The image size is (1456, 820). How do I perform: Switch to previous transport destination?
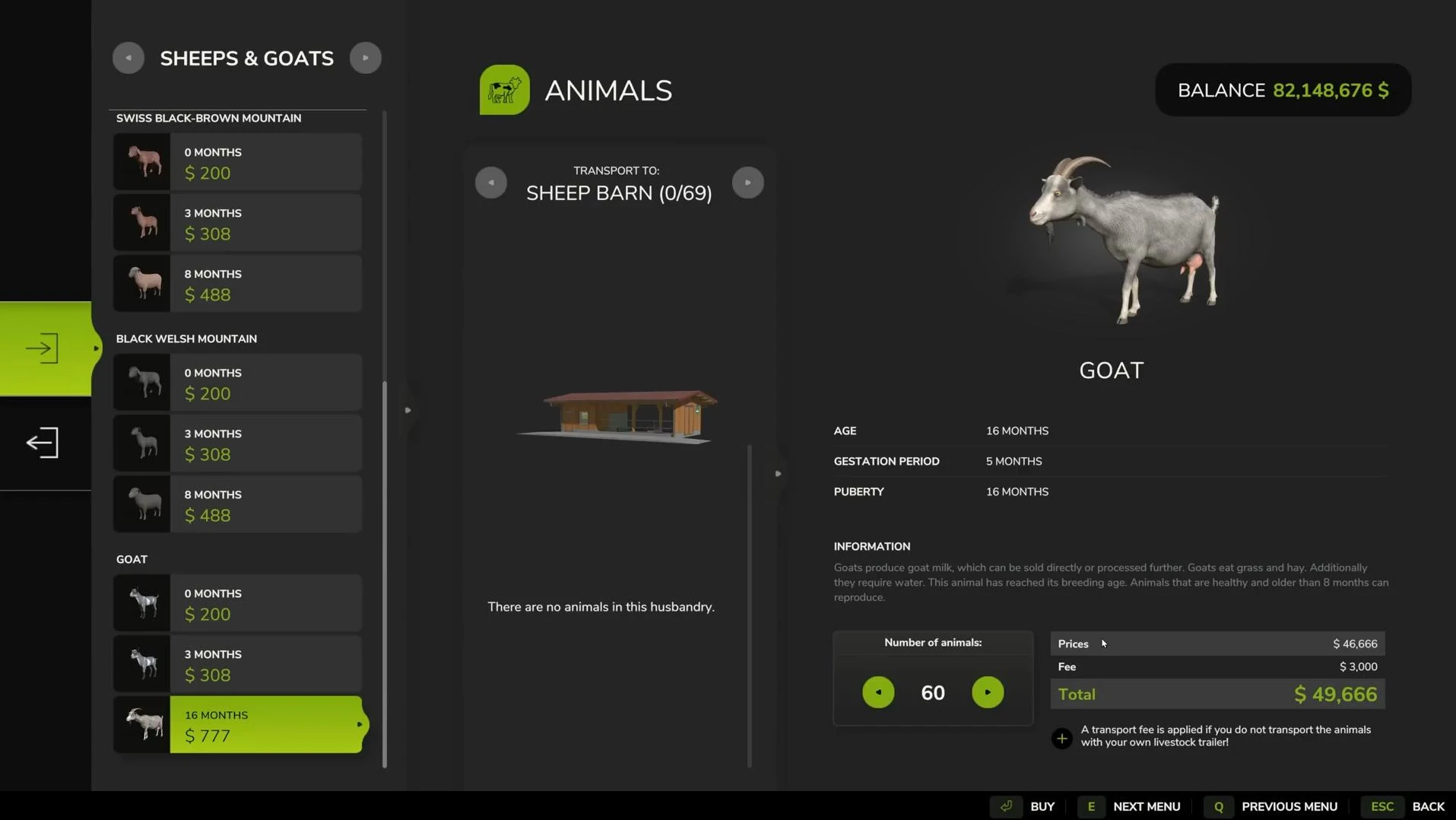click(491, 183)
